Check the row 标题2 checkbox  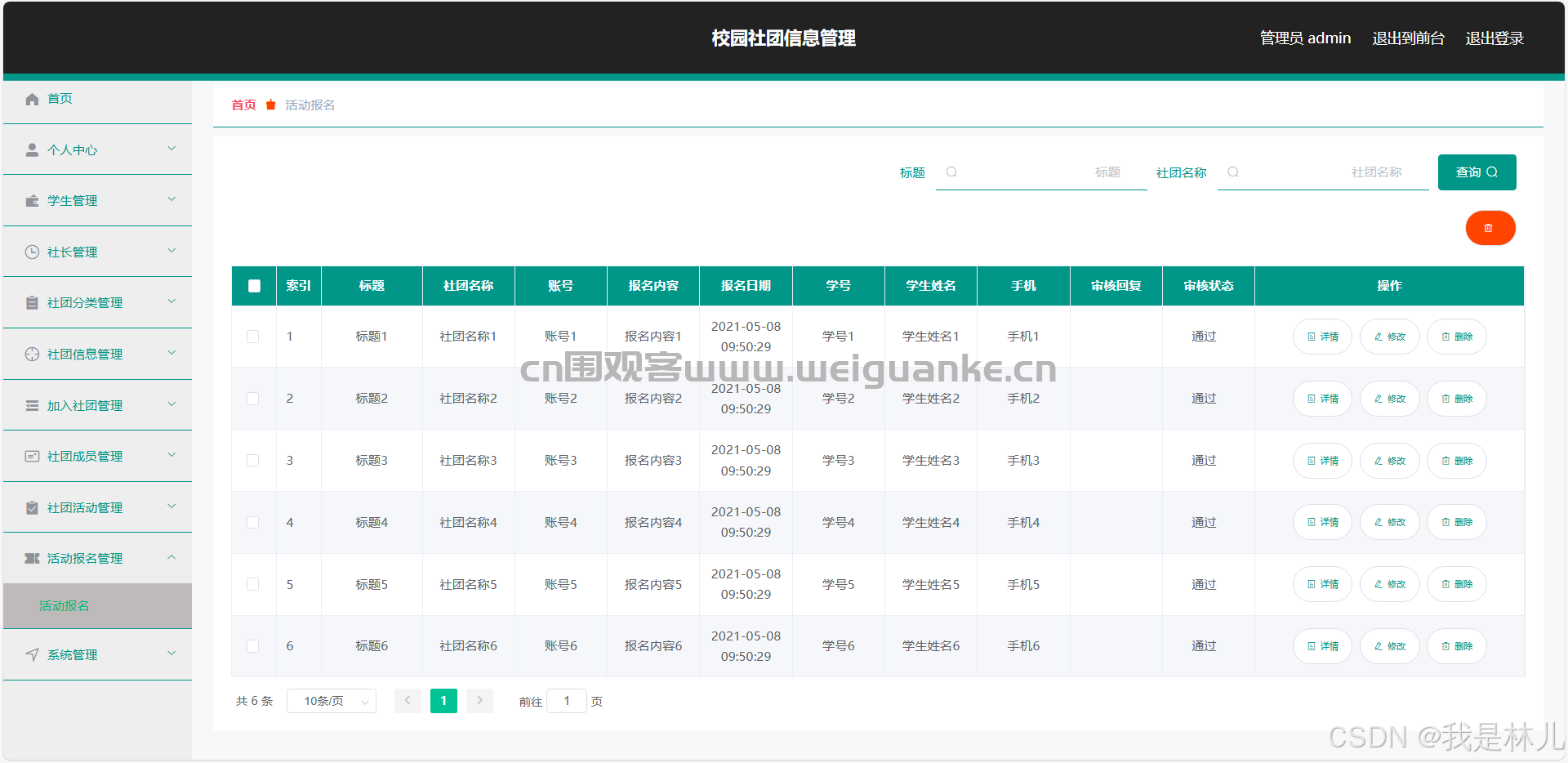tap(253, 399)
